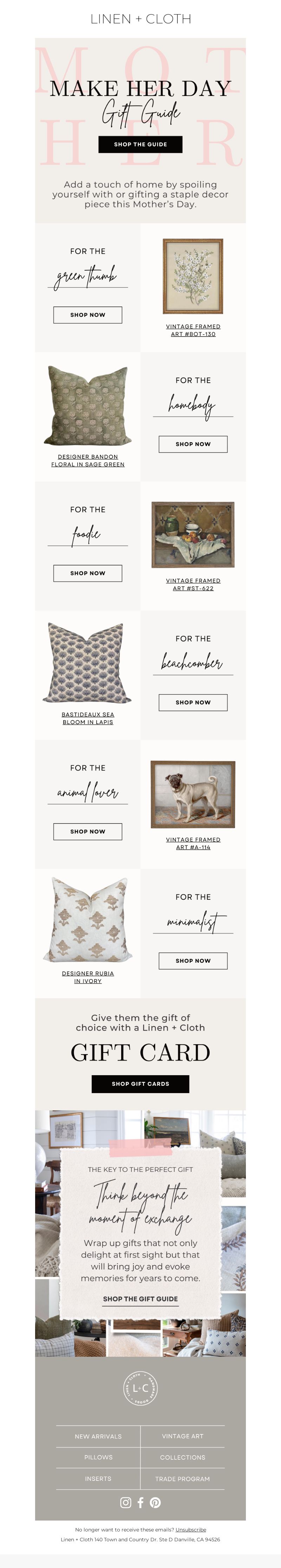Click the Linen + Cloth header logo
Viewport: 281px width, 1568px height.
coord(140,19)
